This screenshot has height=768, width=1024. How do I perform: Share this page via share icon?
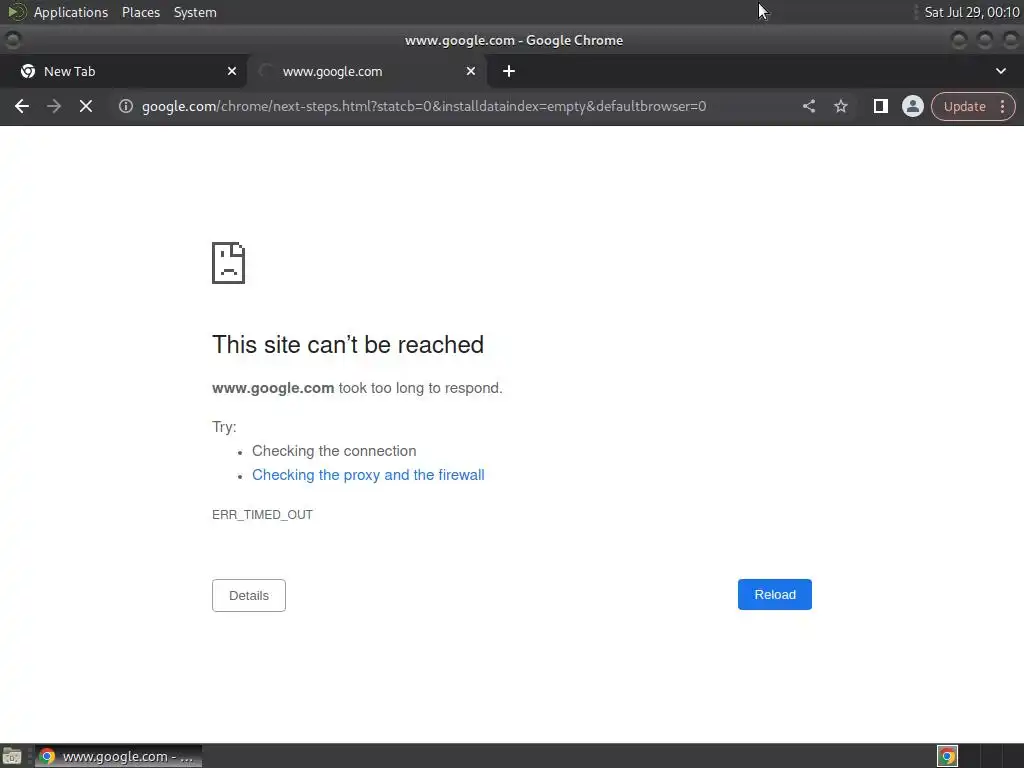[808, 106]
